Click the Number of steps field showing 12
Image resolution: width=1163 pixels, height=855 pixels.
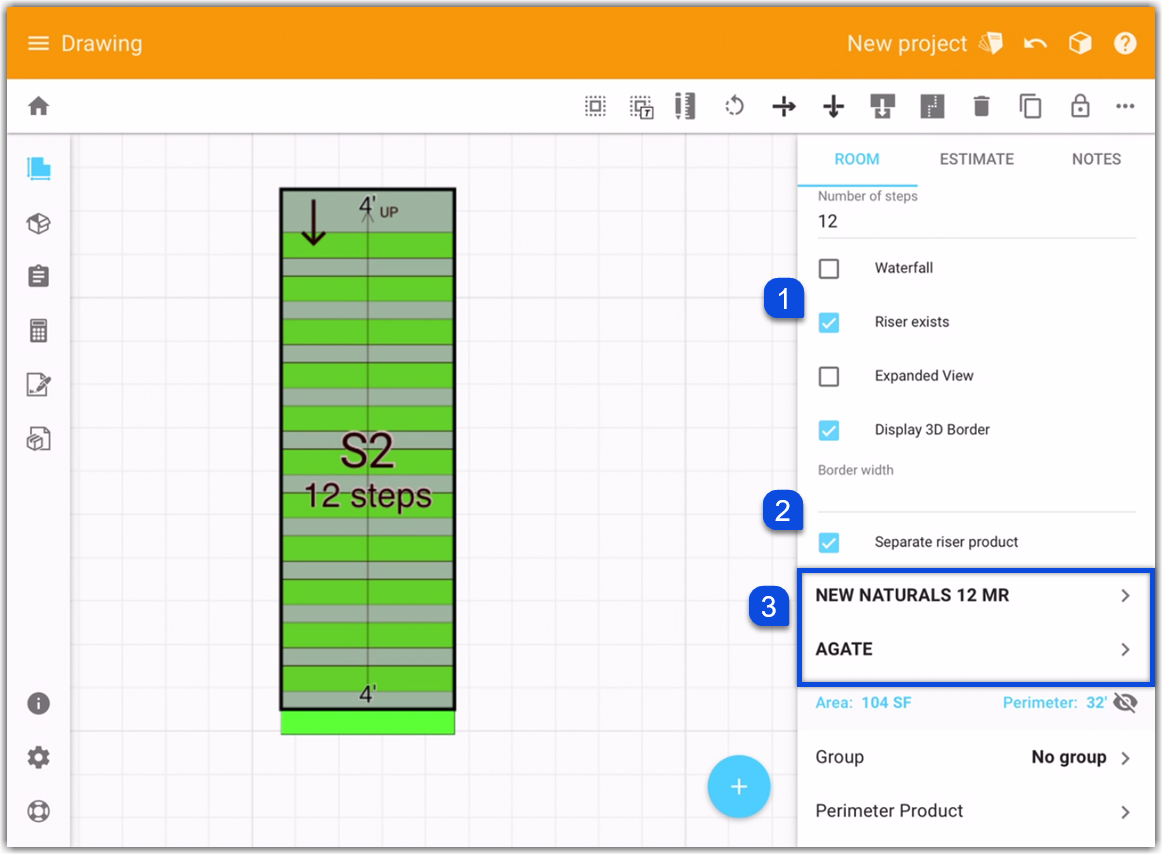[976, 222]
